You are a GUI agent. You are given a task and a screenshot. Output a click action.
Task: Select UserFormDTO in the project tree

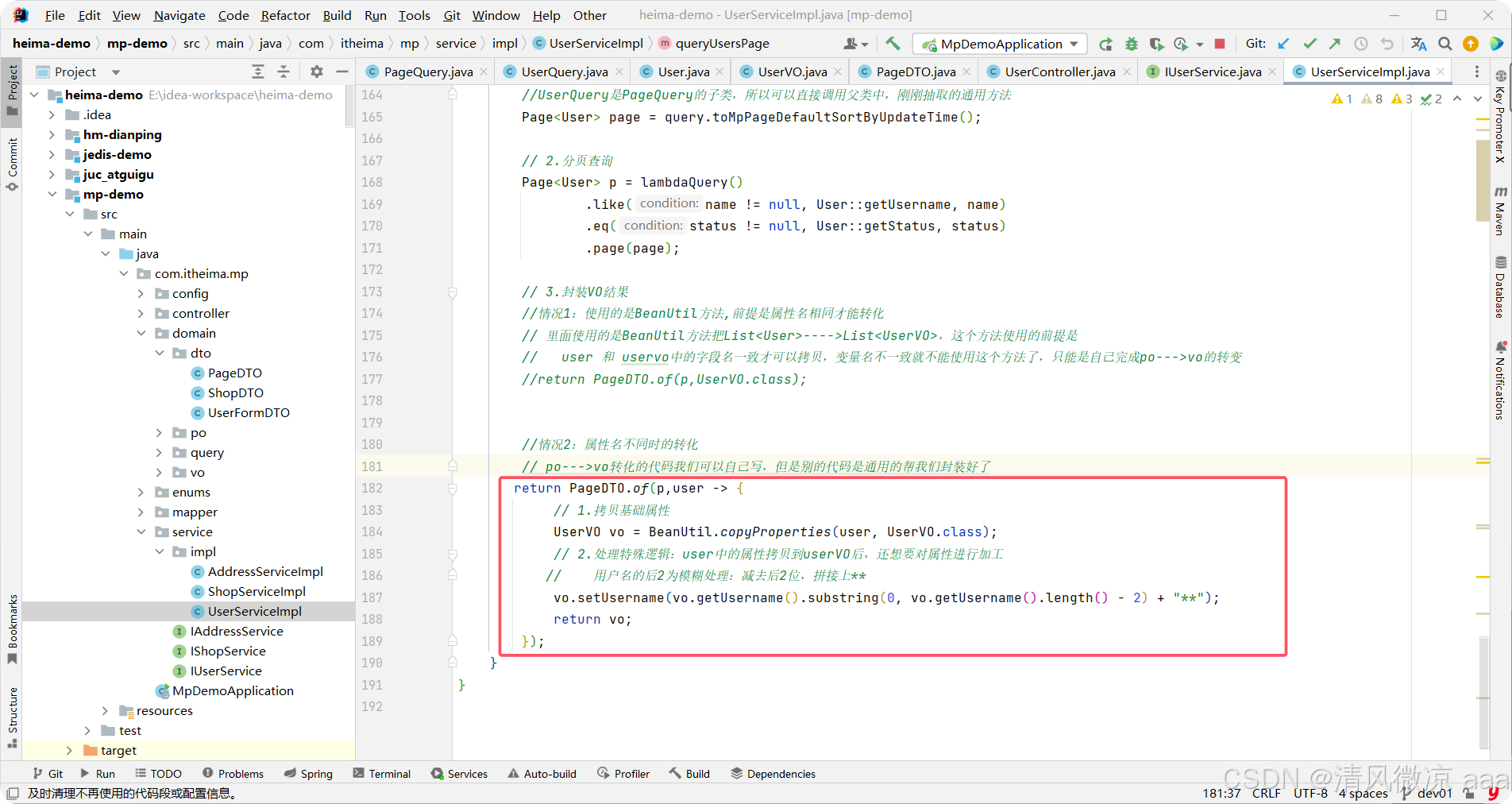[x=249, y=413]
